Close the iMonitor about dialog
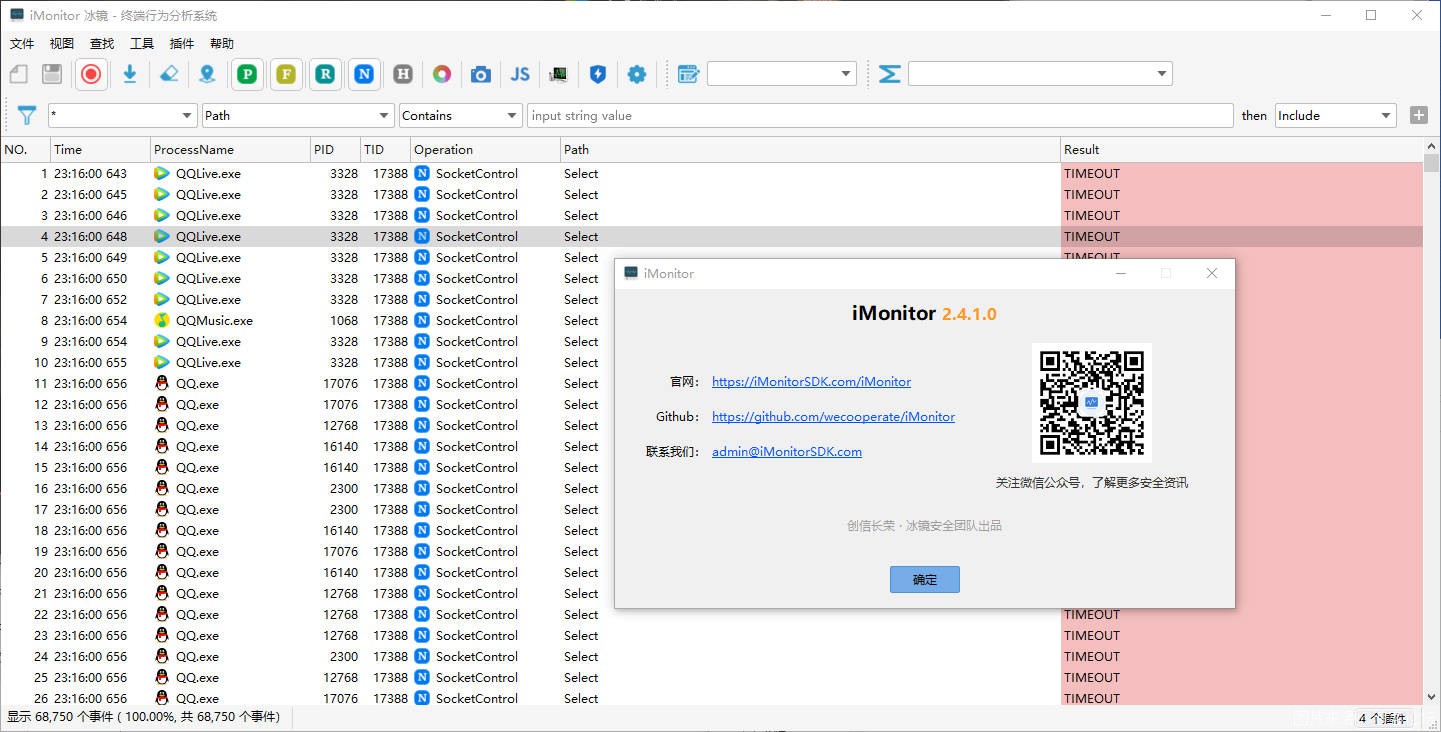The image size is (1441, 732). pyautogui.click(x=1212, y=273)
